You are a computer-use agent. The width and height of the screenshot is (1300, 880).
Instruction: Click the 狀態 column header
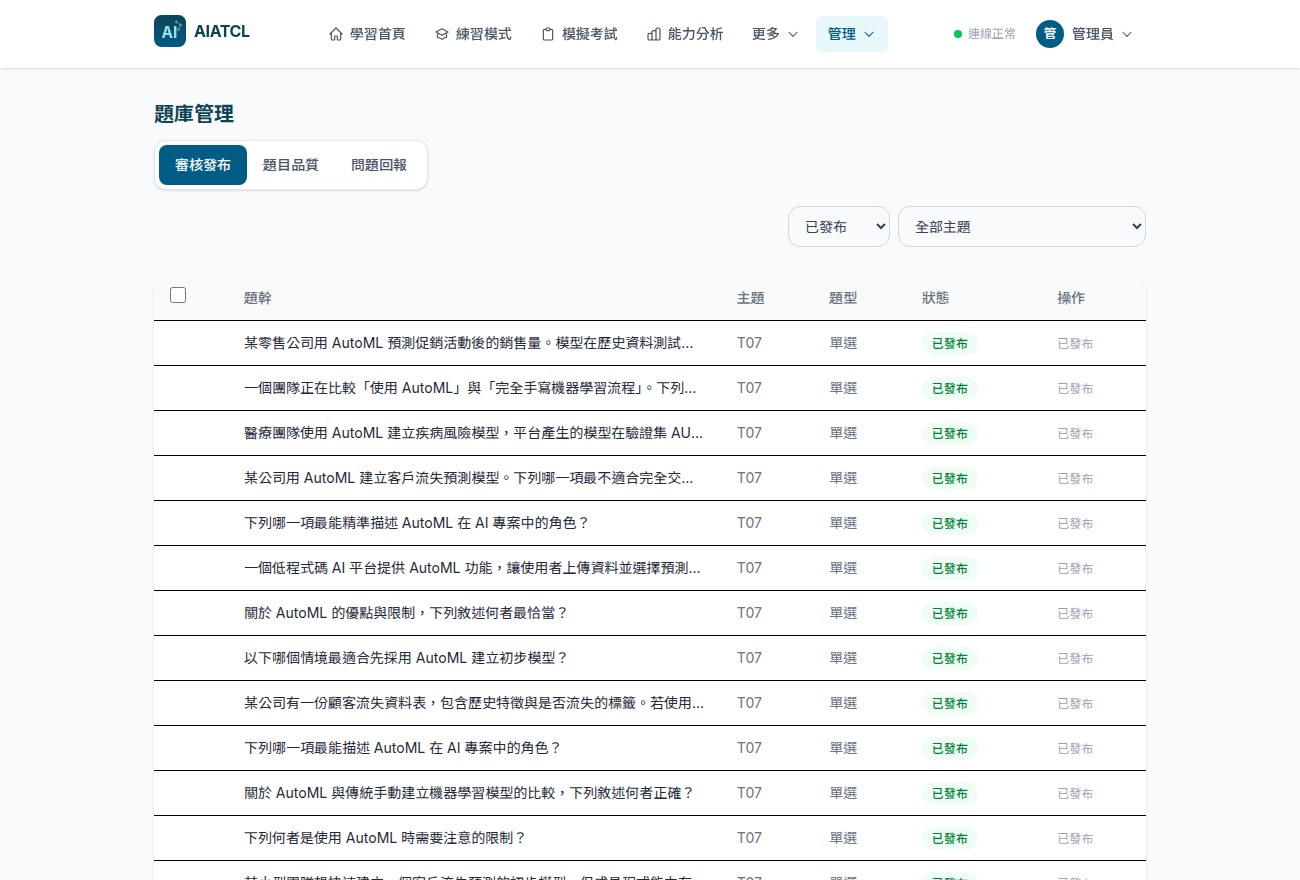point(936,298)
